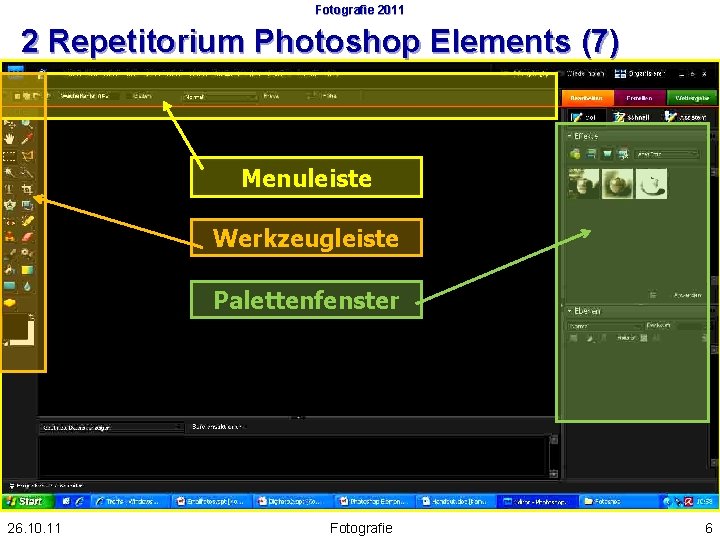Select the Brush tool
The width and height of the screenshot is (720, 540).
9,253
